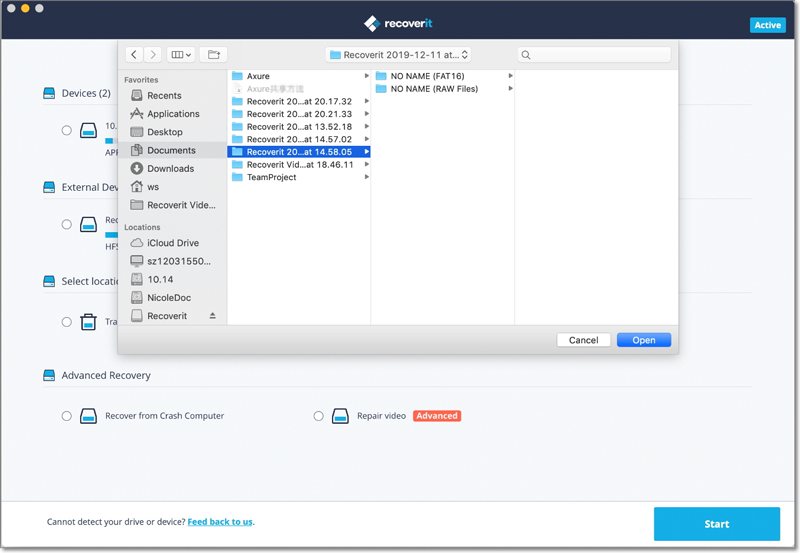The height and width of the screenshot is (553, 800).
Task: Click the Applications sidebar icon
Action: [x=136, y=113]
